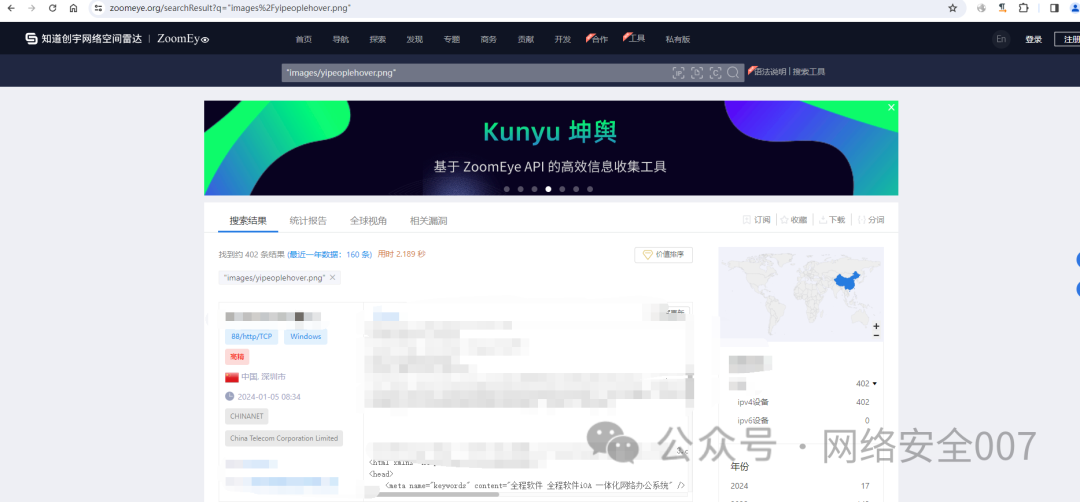Viewport: 1080px width, 502px height.
Task: Open the 探索 menu item
Action: (377, 39)
